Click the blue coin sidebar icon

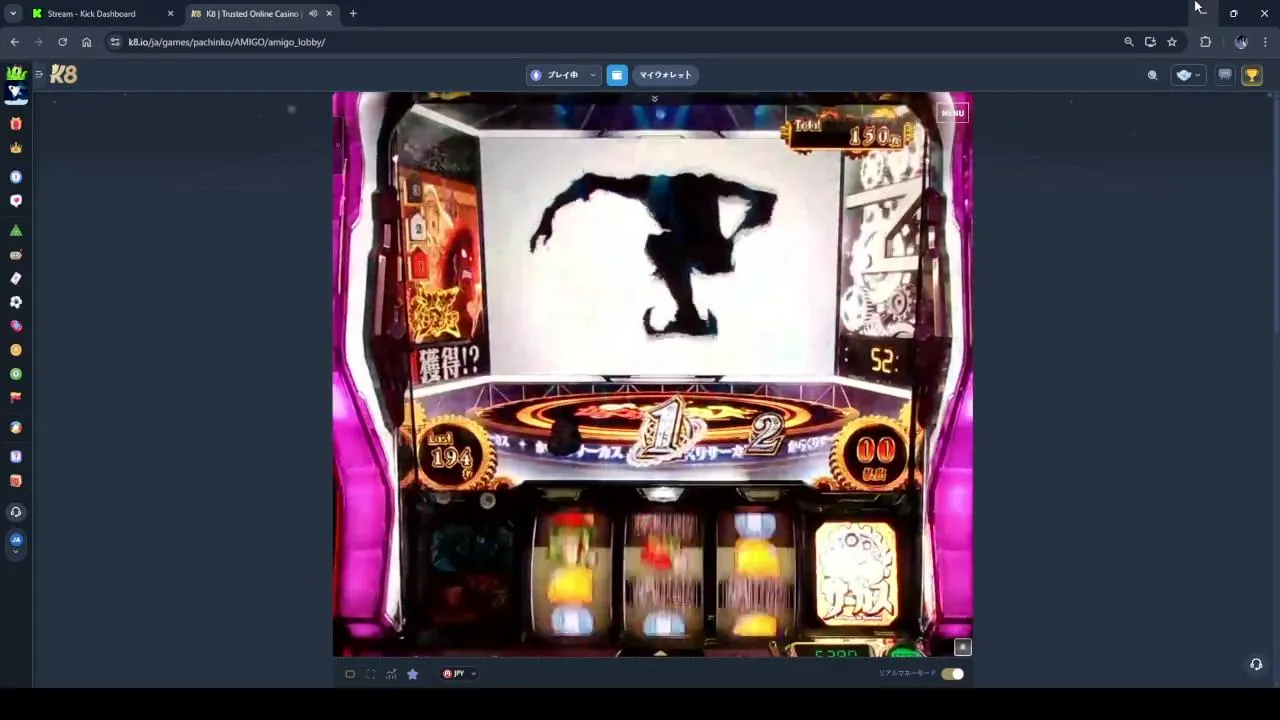coord(16,177)
